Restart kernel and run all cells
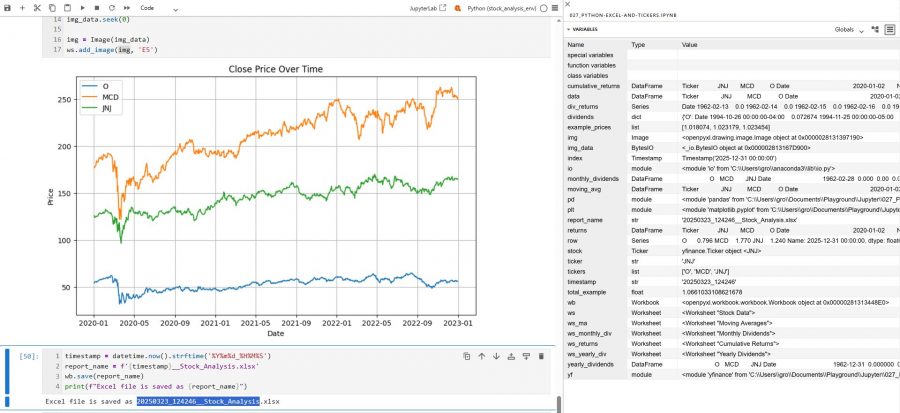Viewport: 900px width, 413px height. pos(126,8)
